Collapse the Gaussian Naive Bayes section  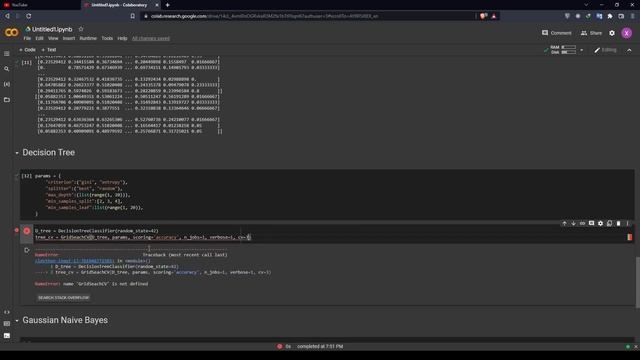coord(17,321)
